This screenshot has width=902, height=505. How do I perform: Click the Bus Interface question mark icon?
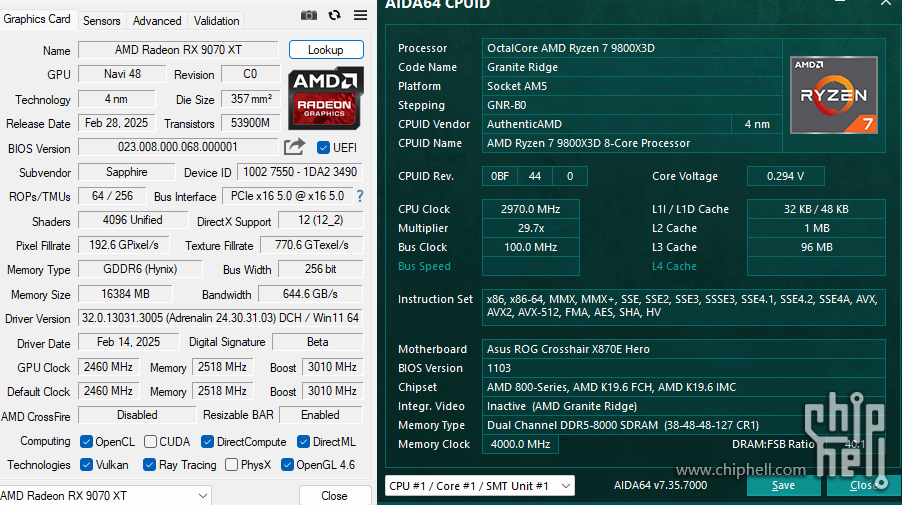(360, 196)
